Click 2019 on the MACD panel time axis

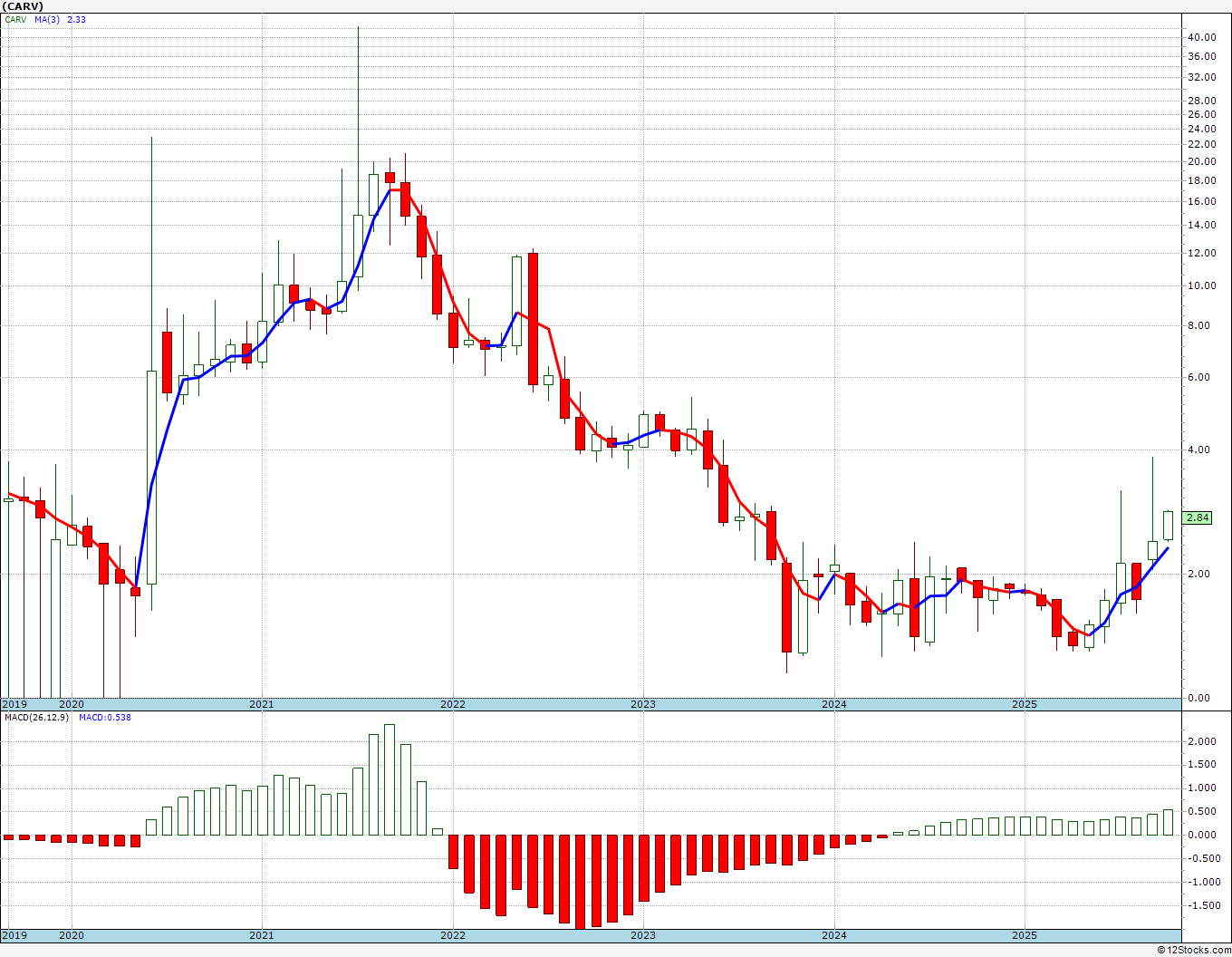tap(14, 935)
